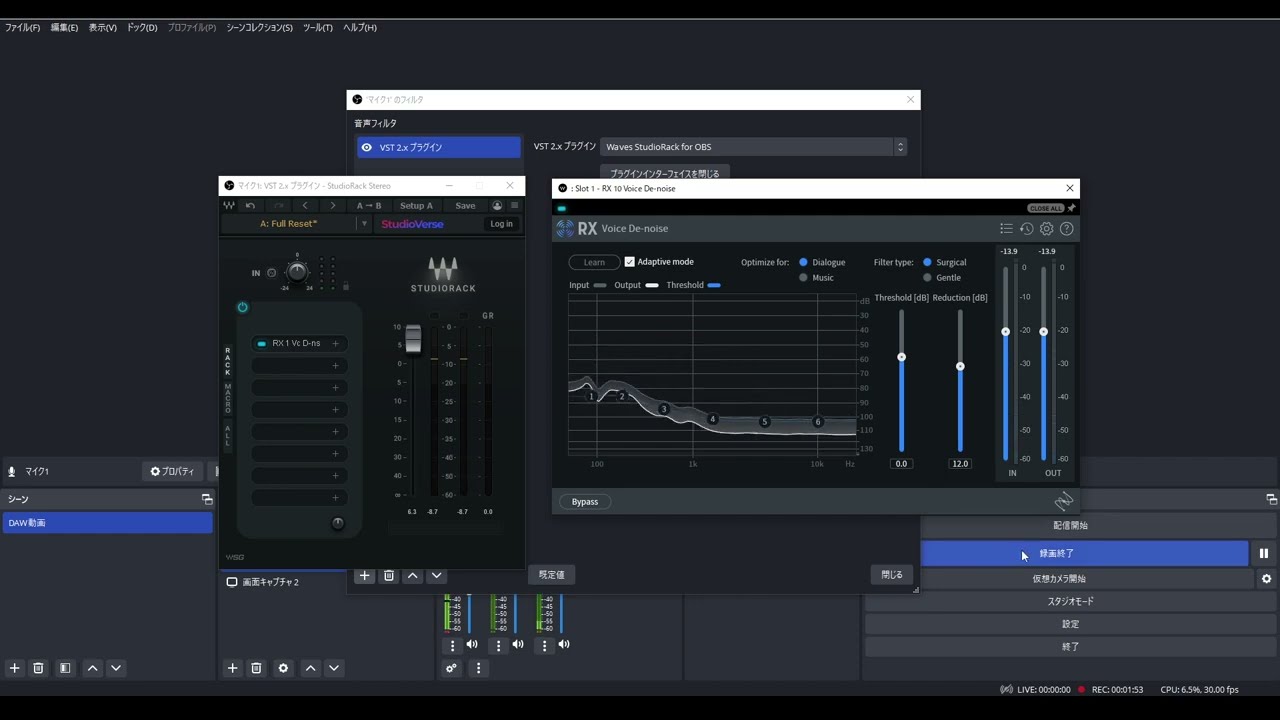Click the StudioRack output fader handle
The height and width of the screenshot is (720, 1280).
(413, 339)
